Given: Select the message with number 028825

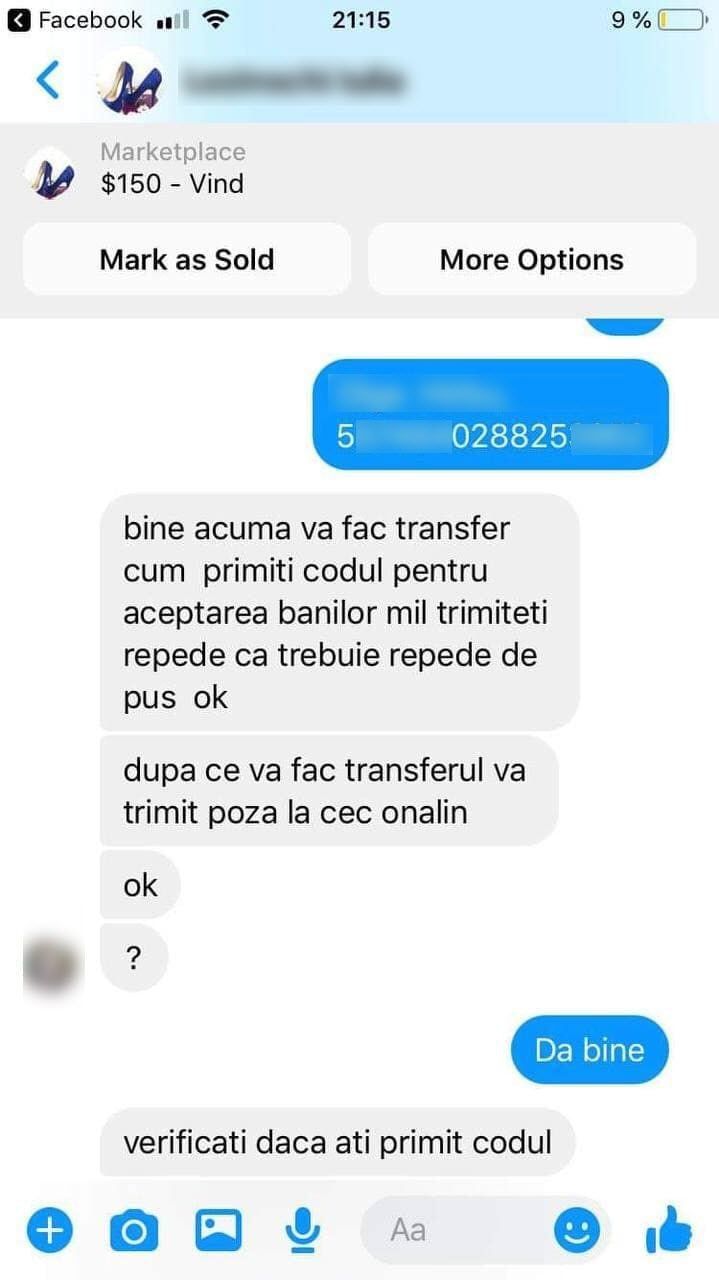Looking at the screenshot, I should pyautogui.click(x=491, y=414).
